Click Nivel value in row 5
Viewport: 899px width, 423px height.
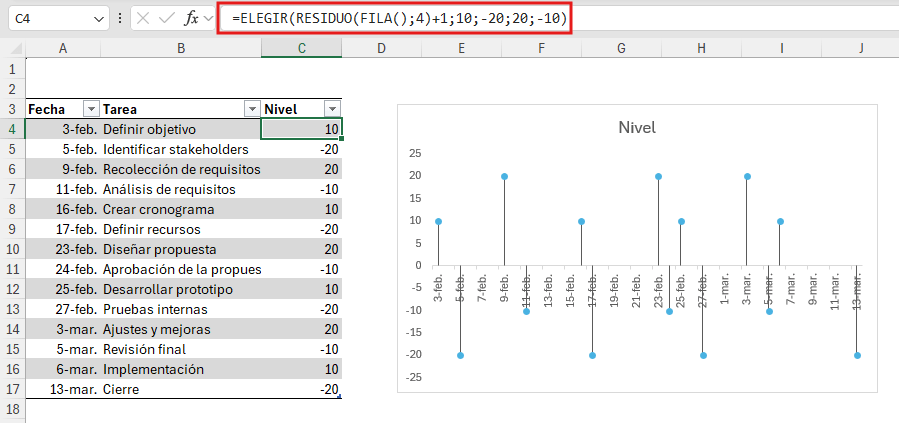(302, 149)
